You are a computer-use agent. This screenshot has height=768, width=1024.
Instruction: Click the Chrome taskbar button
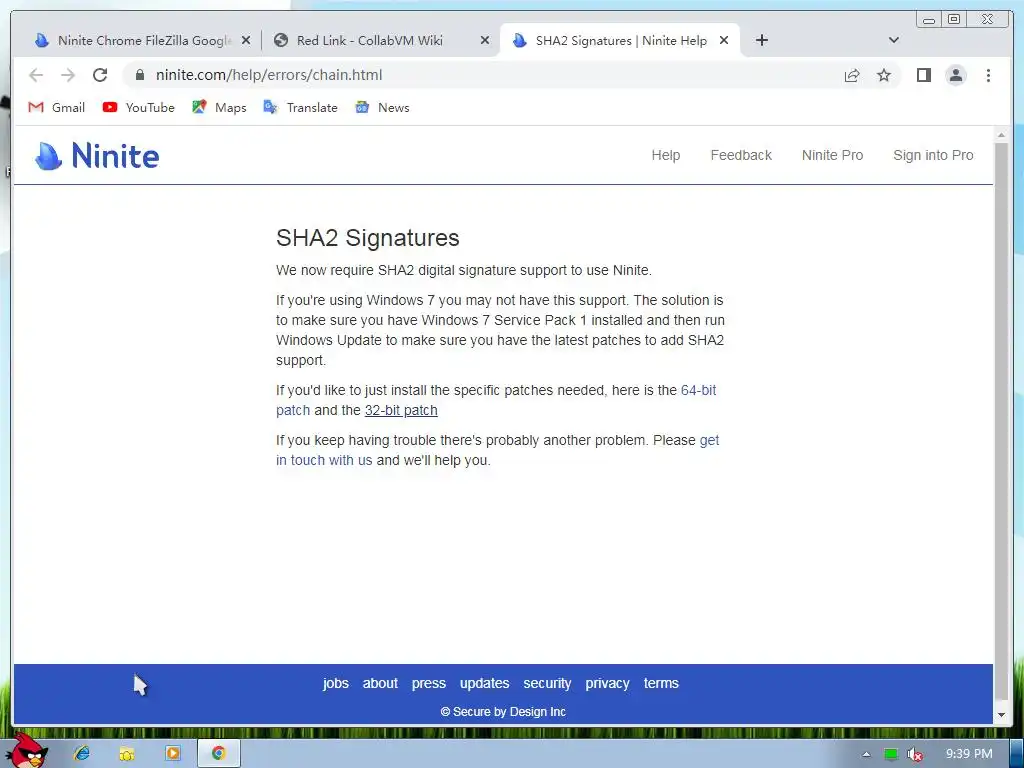tap(218, 754)
